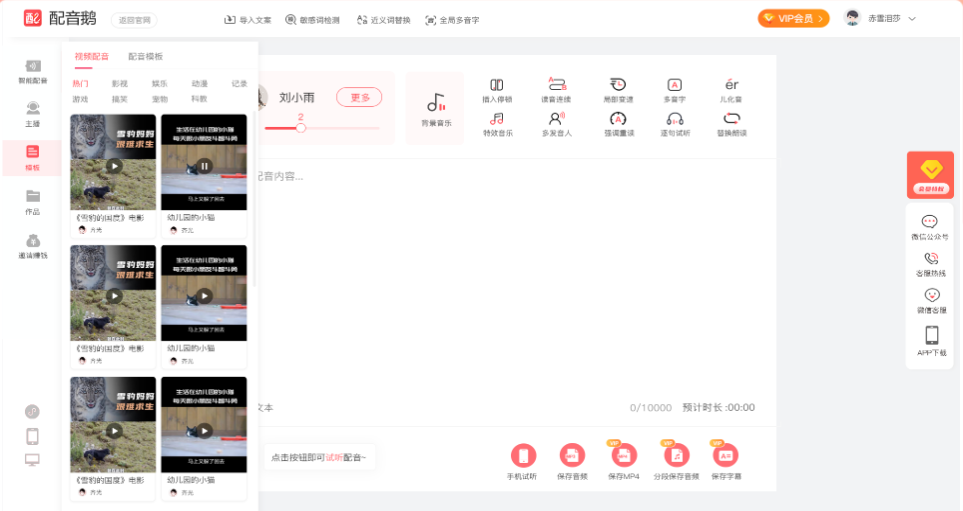Open the 背景音乐 background music panel

pyautogui.click(x=436, y=109)
